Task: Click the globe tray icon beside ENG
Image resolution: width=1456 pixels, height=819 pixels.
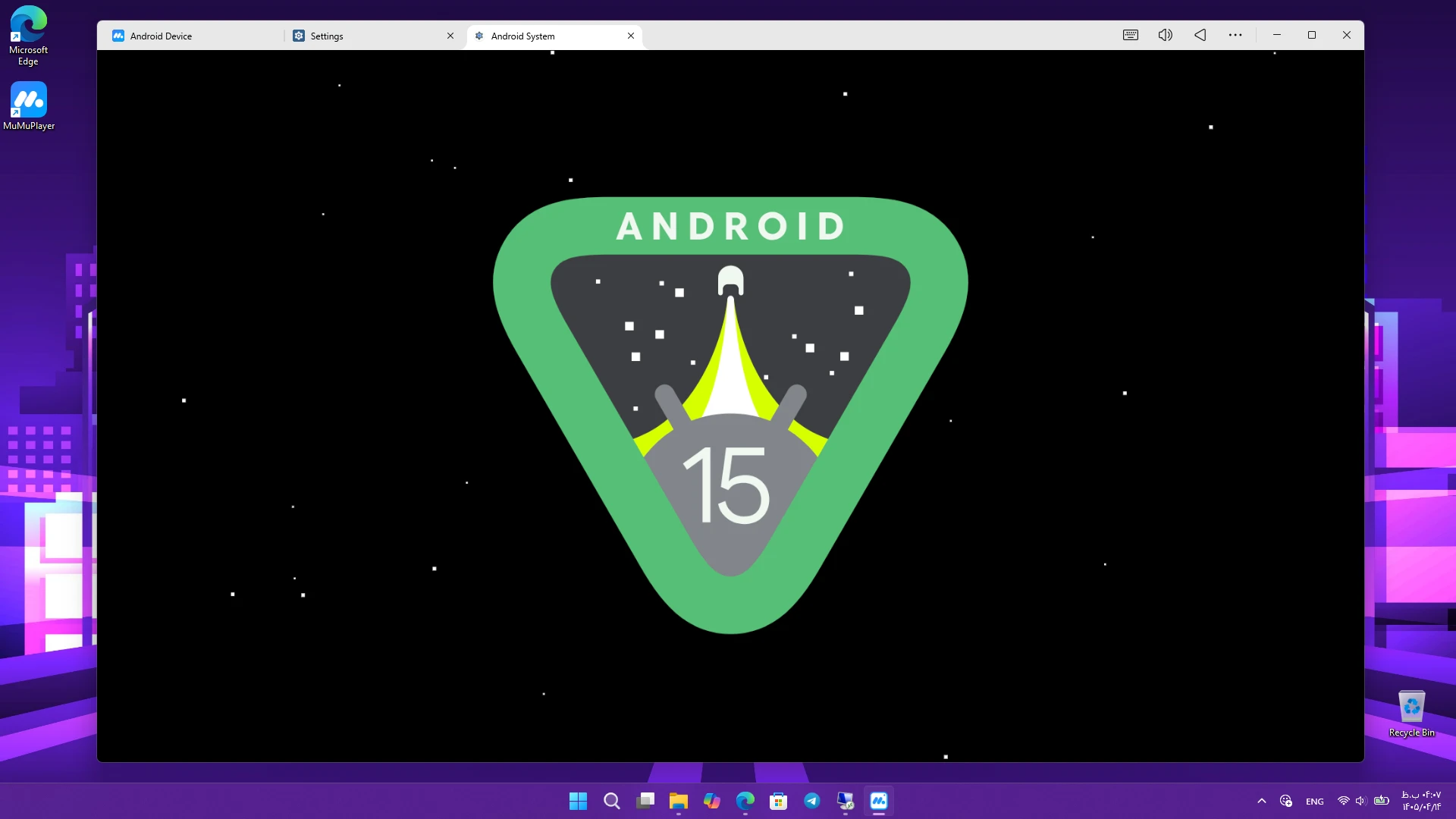Action: click(1286, 801)
